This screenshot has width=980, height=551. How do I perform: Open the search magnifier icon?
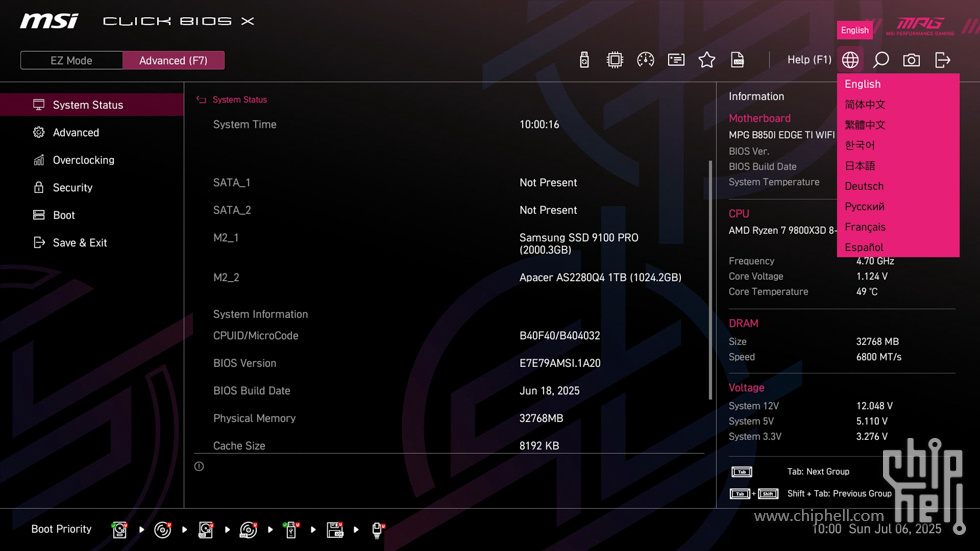point(881,60)
